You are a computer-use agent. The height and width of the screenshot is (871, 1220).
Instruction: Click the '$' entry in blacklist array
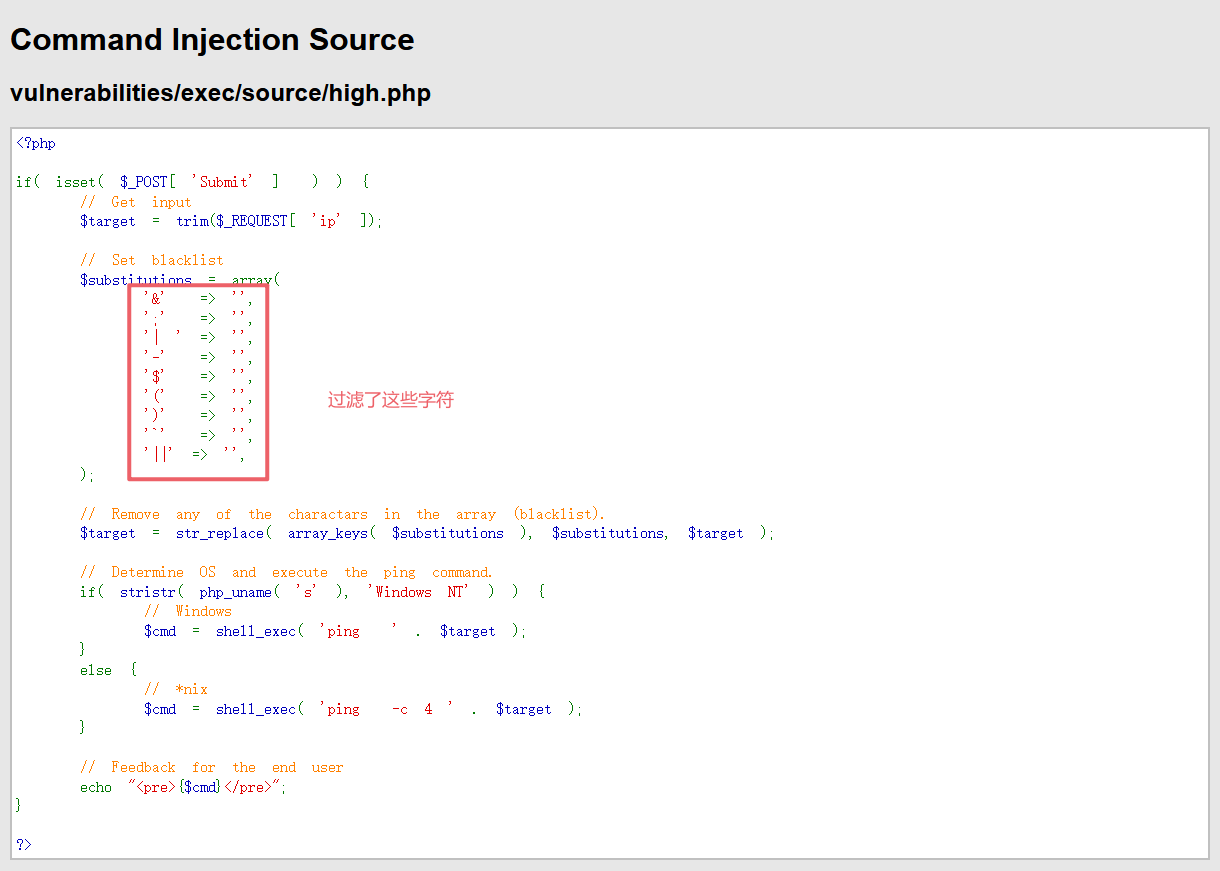pyautogui.click(x=156, y=376)
